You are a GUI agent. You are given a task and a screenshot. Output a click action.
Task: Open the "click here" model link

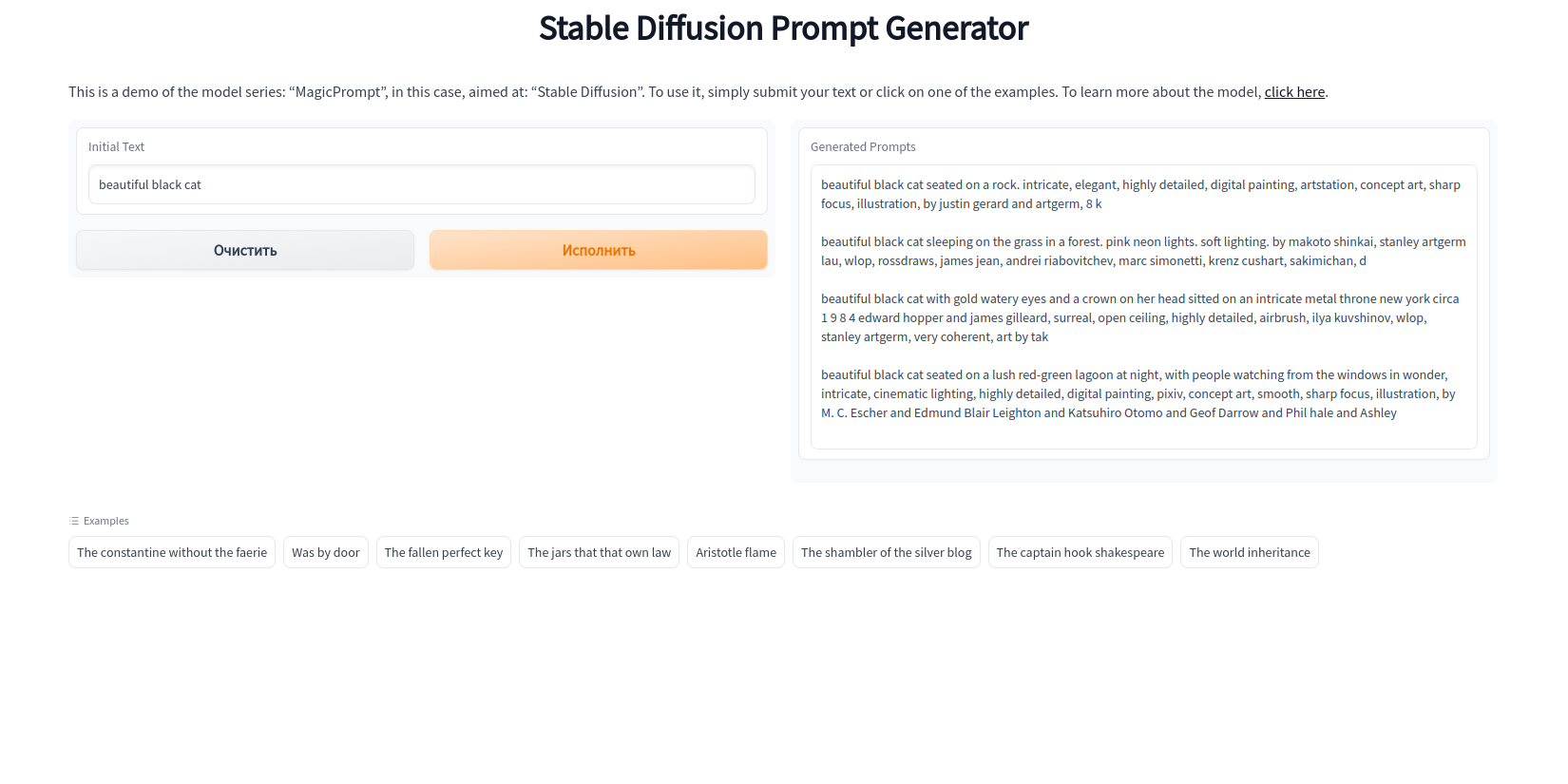coord(1293,92)
